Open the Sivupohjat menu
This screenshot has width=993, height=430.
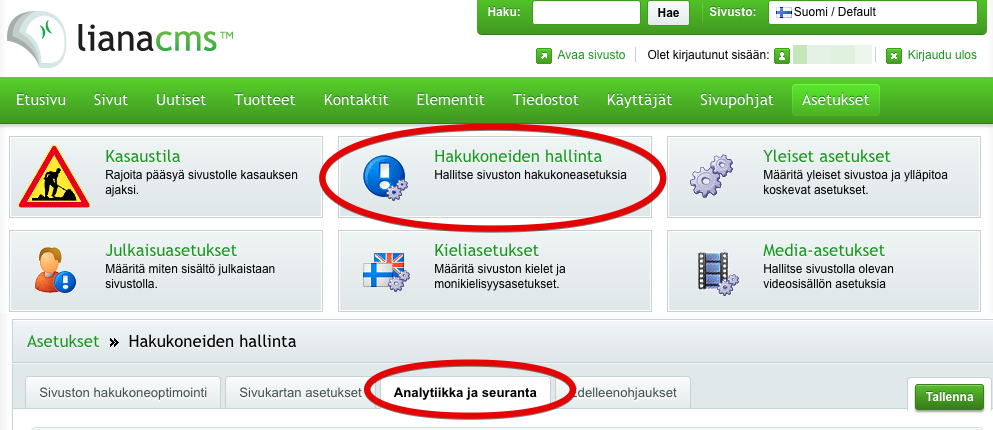(737, 100)
